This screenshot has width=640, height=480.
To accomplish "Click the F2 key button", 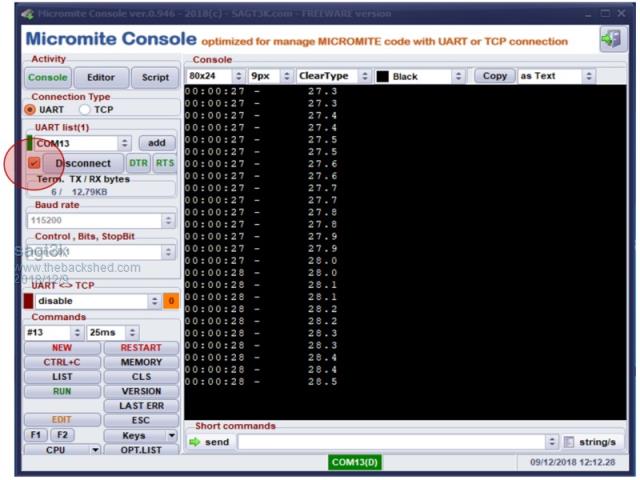I will (62, 435).
